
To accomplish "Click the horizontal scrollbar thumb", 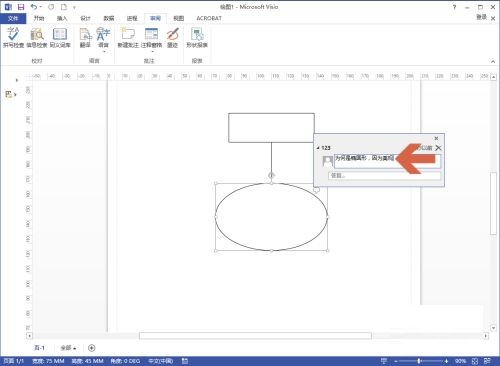I will (x=255, y=336).
